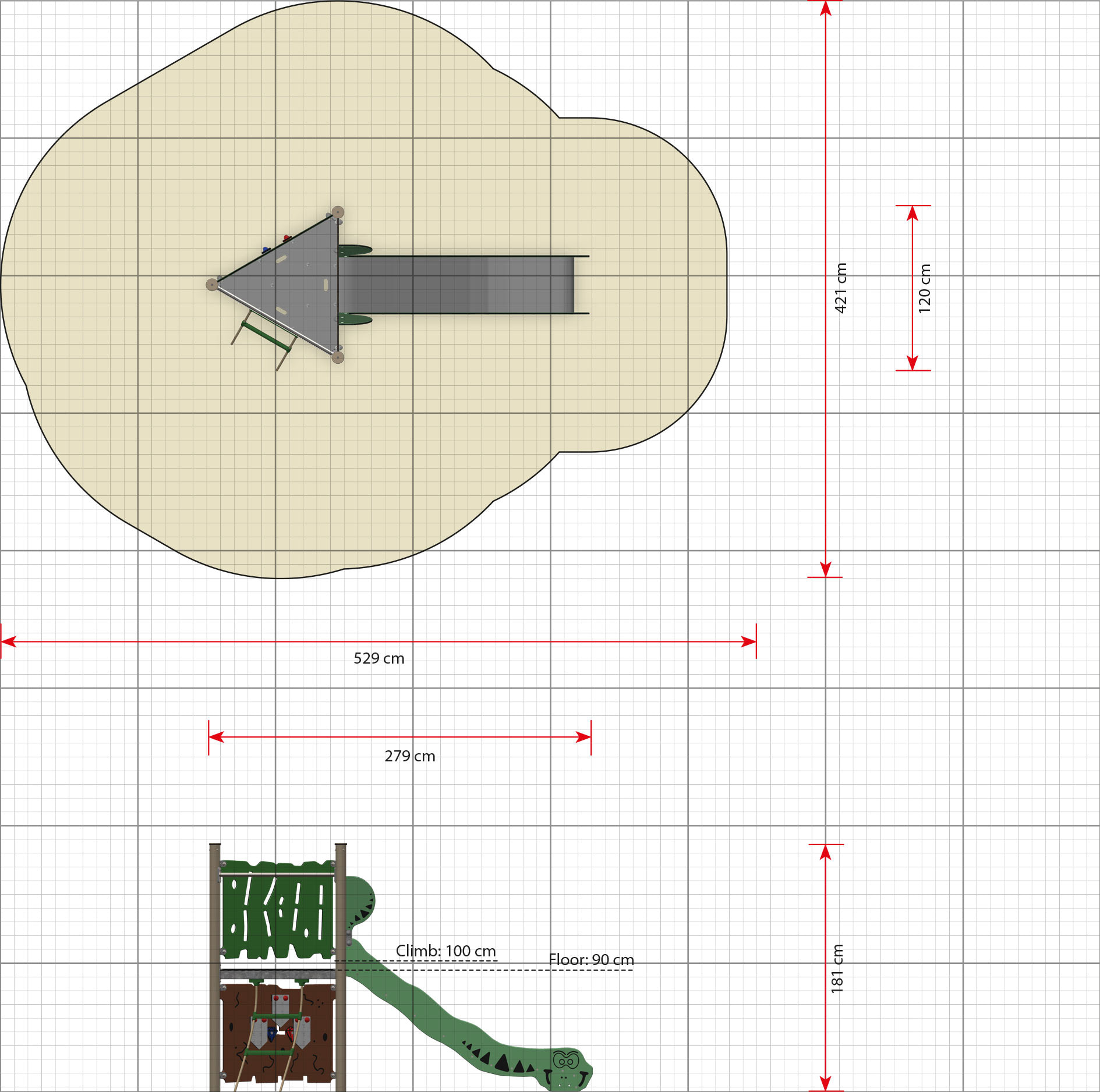1100x1092 pixels.
Task: Click the left corner post of the triangle
Action: click(x=213, y=285)
